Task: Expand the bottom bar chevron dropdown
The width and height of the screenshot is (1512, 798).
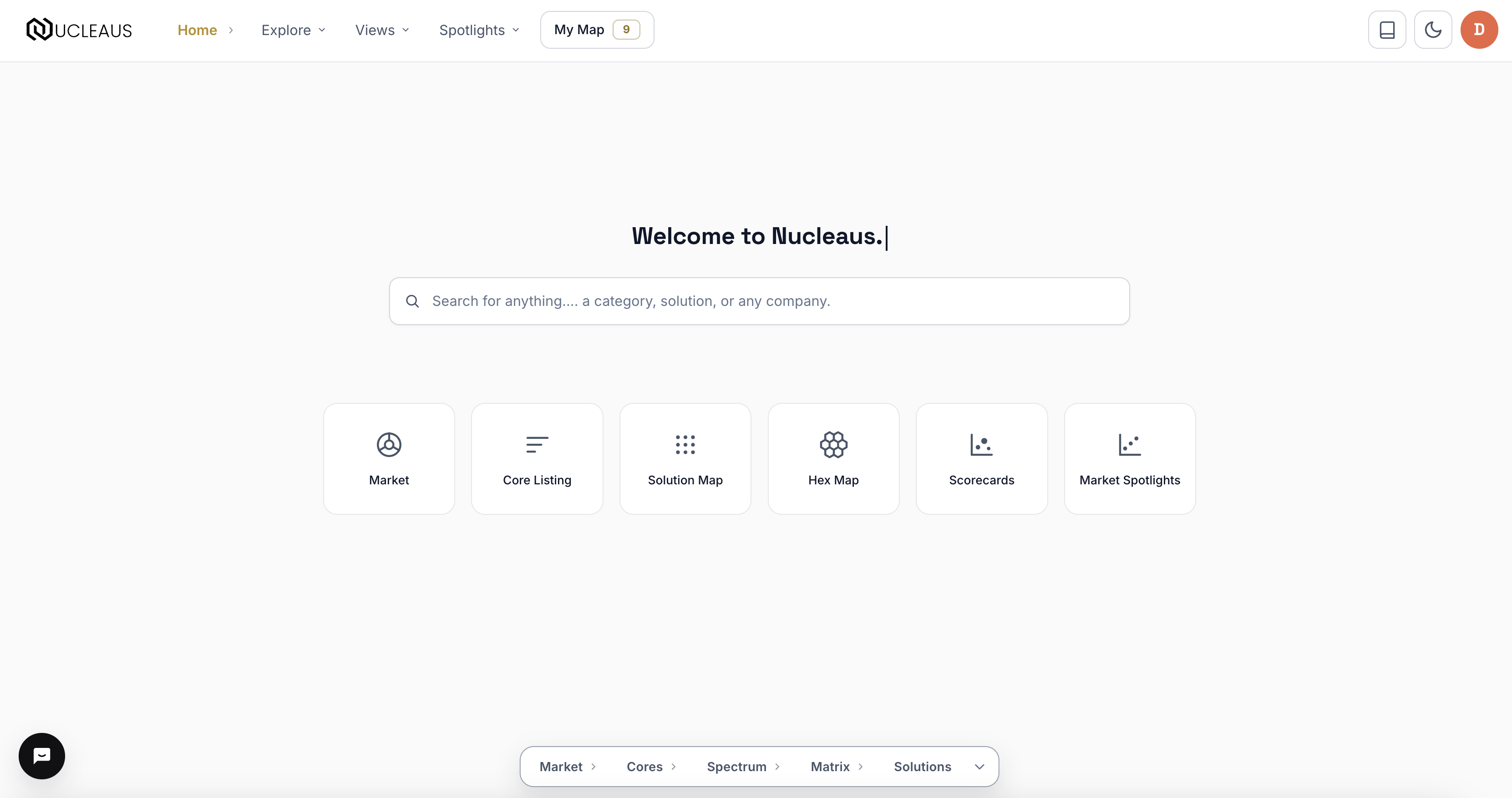Action: click(x=979, y=766)
